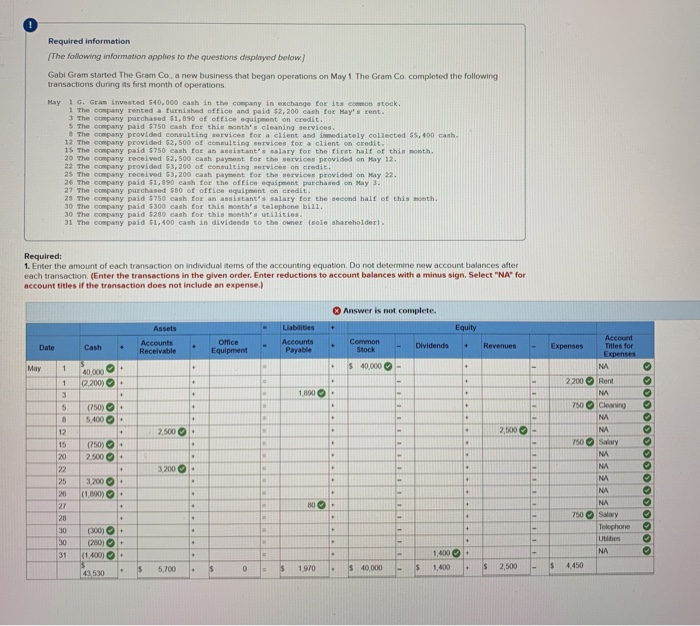The image size is (700, 626).
Task: Click the Dividends column header
Action: [432, 346]
